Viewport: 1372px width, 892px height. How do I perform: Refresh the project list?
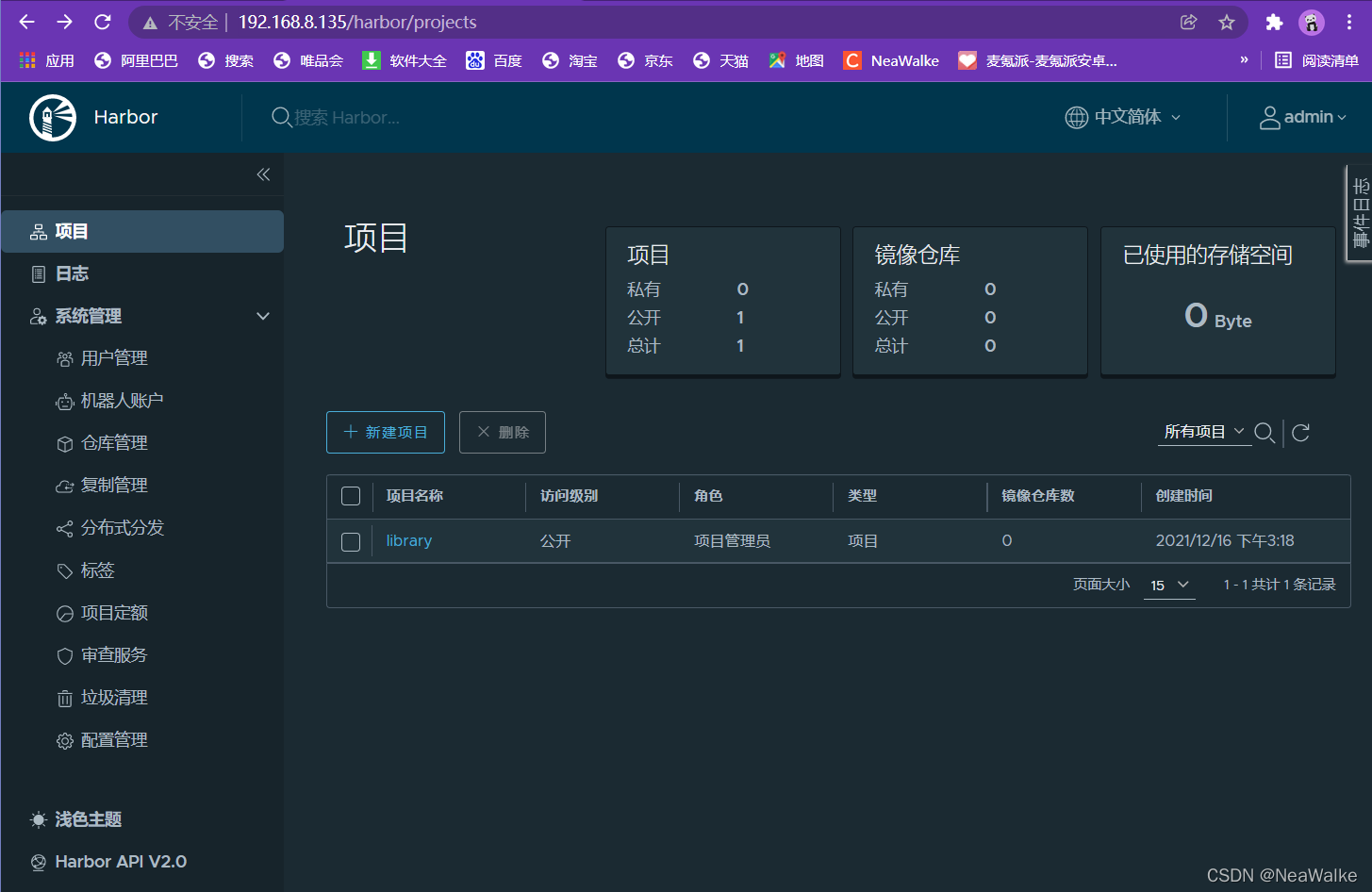point(1299,433)
